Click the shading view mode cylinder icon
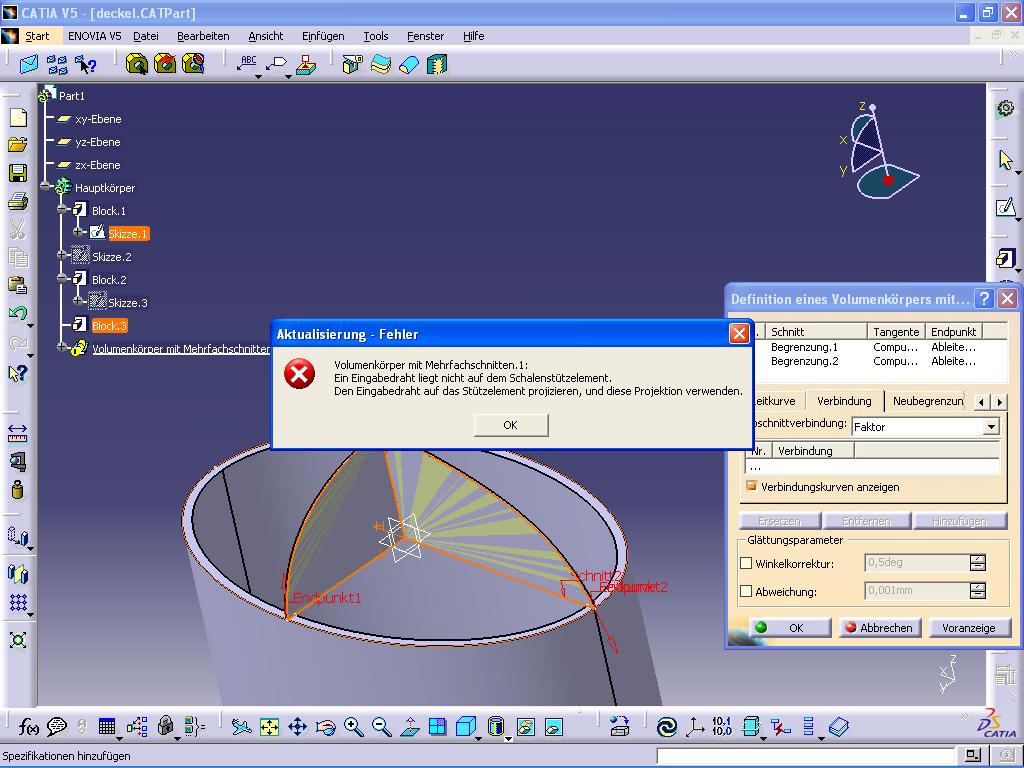 [496, 726]
